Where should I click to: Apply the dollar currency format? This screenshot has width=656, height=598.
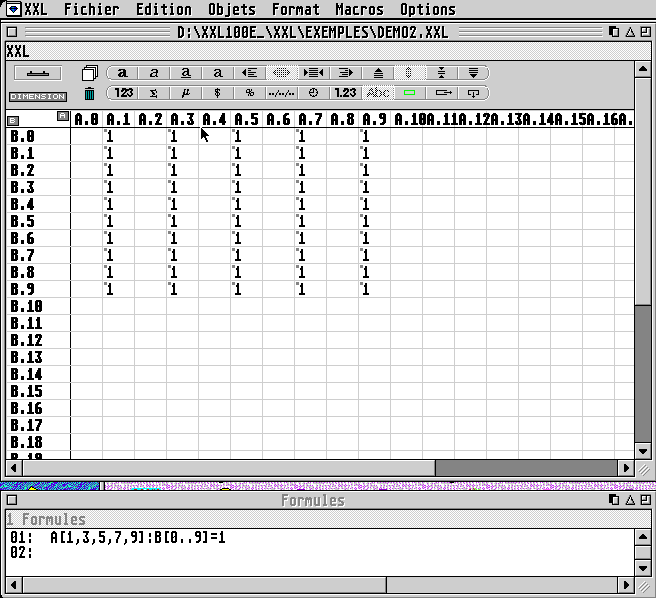218,93
